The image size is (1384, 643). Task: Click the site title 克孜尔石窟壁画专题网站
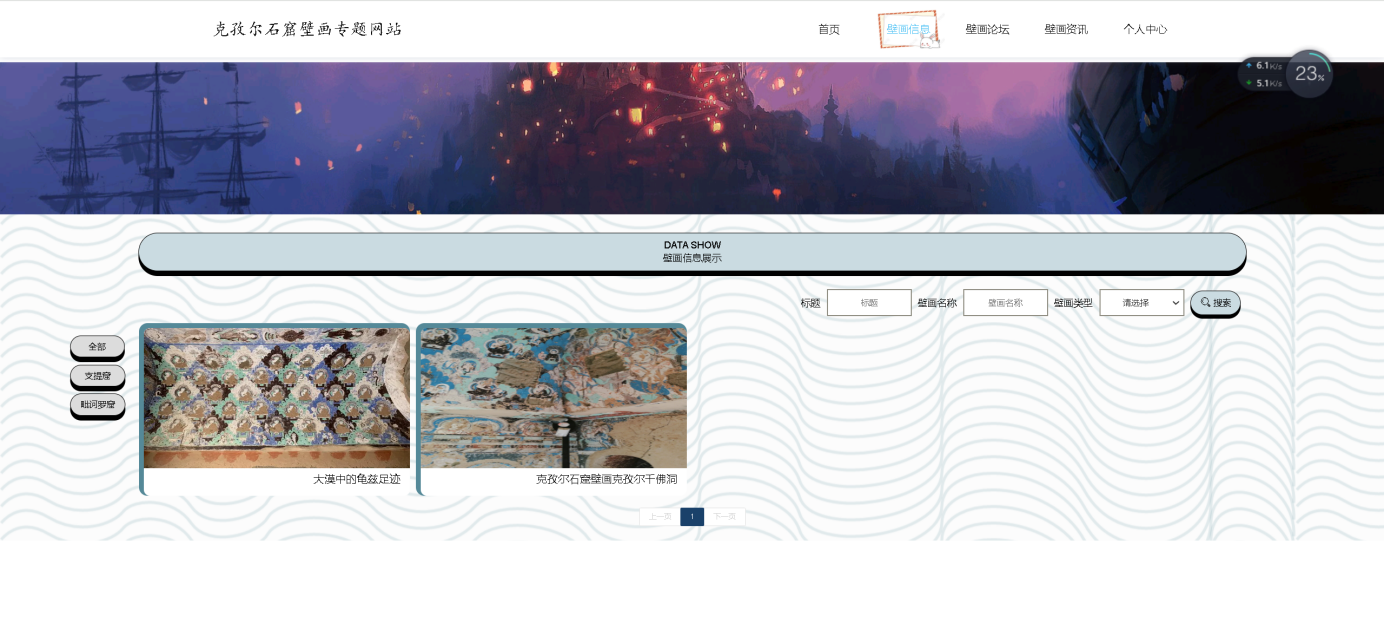[x=308, y=29]
